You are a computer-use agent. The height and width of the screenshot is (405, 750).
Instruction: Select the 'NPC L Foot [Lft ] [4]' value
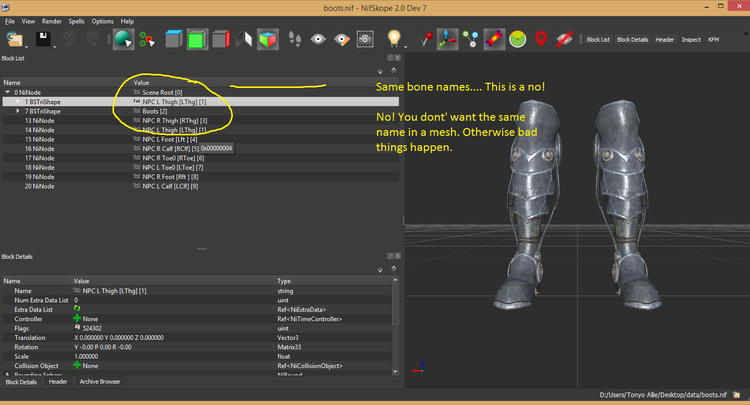(170, 139)
